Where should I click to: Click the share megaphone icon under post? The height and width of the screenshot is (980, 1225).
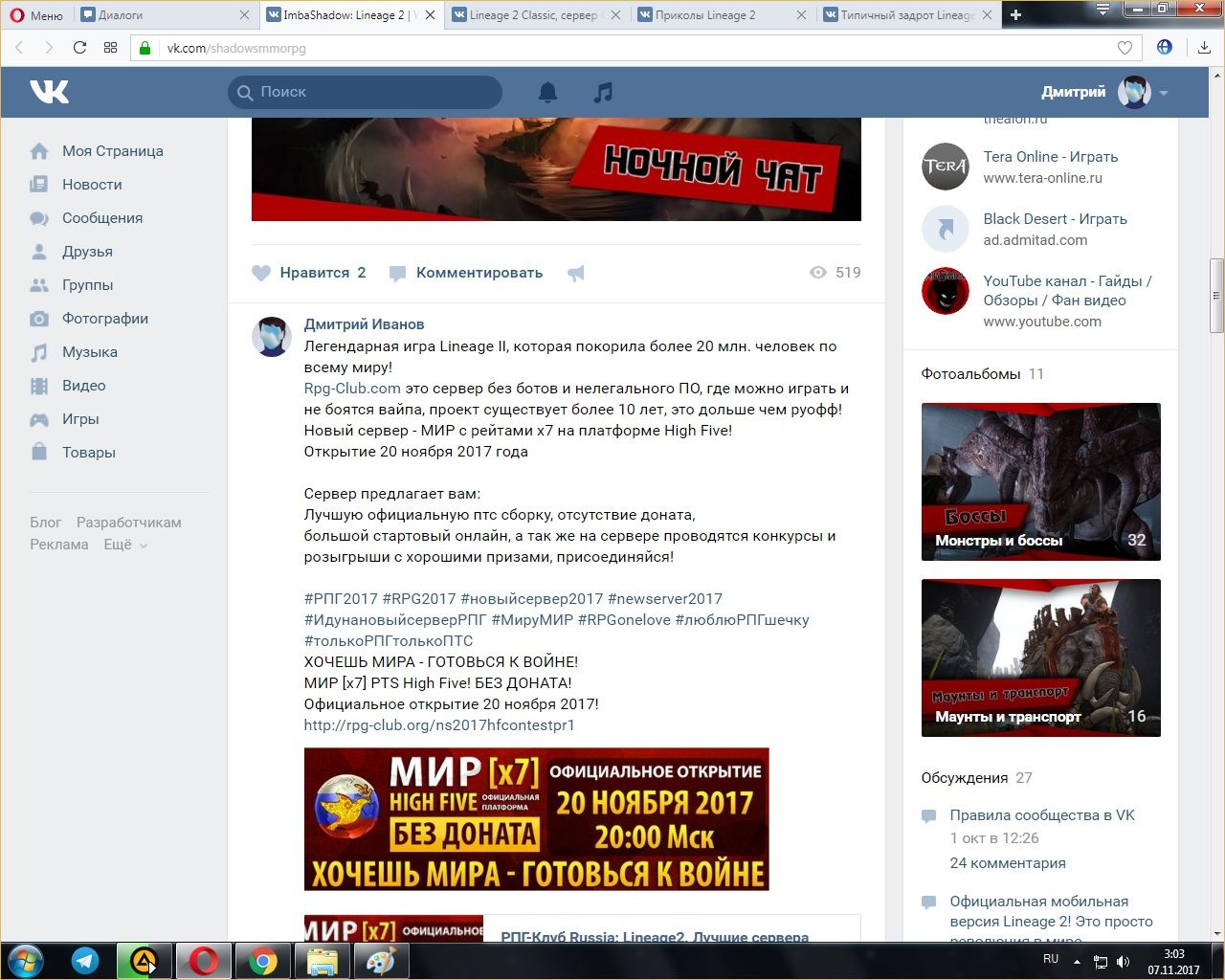[x=575, y=274]
